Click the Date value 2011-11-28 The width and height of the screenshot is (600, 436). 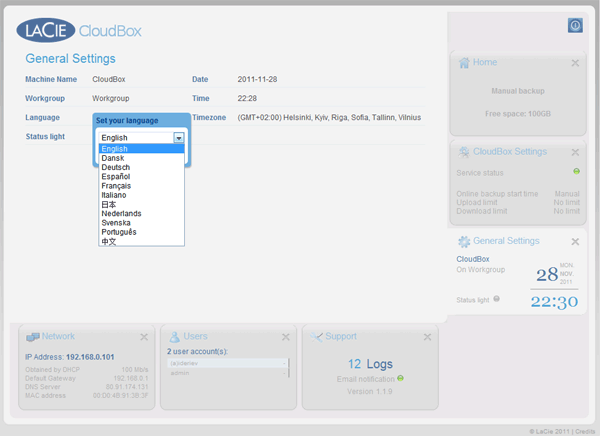click(x=257, y=79)
